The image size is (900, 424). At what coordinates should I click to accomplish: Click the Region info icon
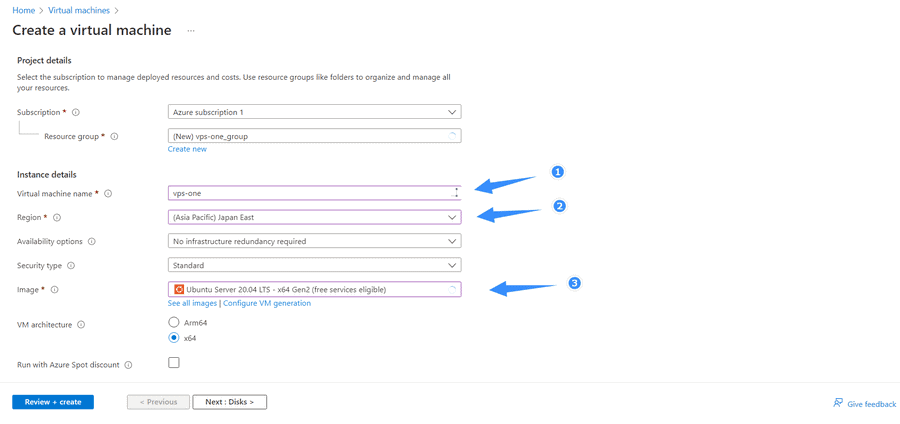(57, 218)
